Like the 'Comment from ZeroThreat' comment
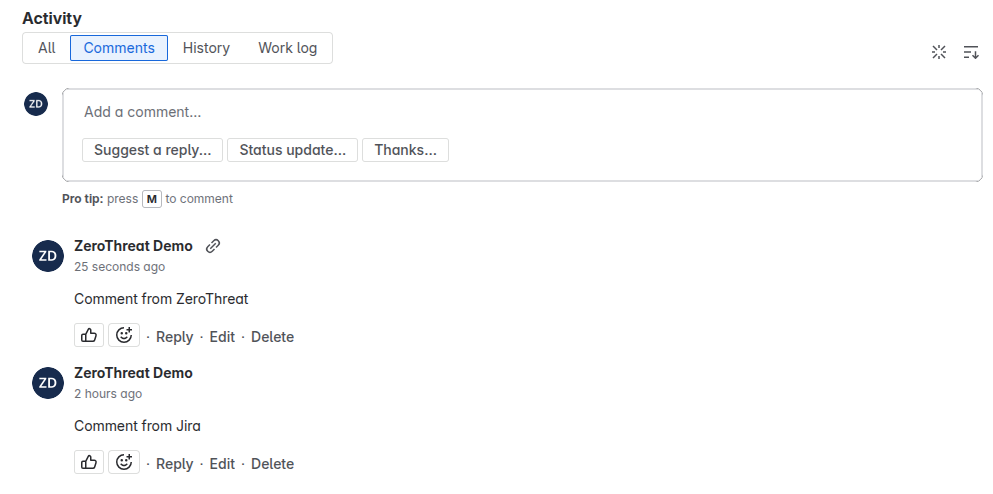This screenshot has width=993, height=494. (89, 335)
